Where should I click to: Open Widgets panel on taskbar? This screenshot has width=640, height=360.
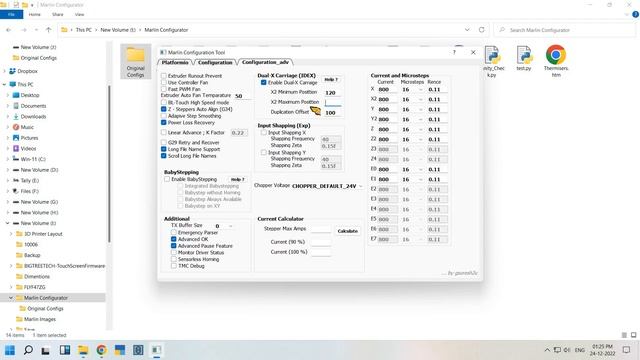tap(65, 350)
